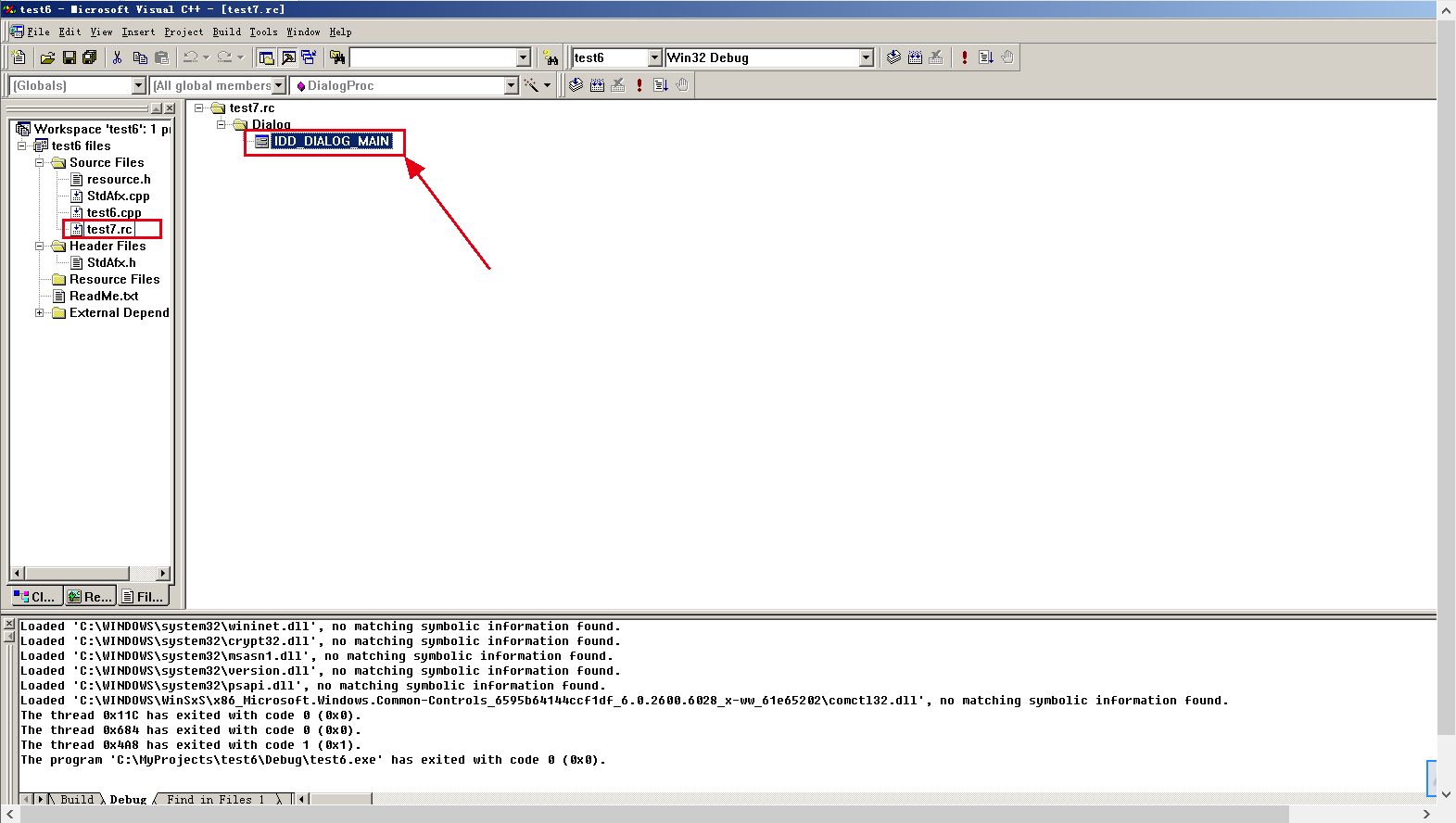Open the Find combo box dropdown arrow
This screenshot has height=823, width=1456.
pyautogui.click(x=524, y=57)
